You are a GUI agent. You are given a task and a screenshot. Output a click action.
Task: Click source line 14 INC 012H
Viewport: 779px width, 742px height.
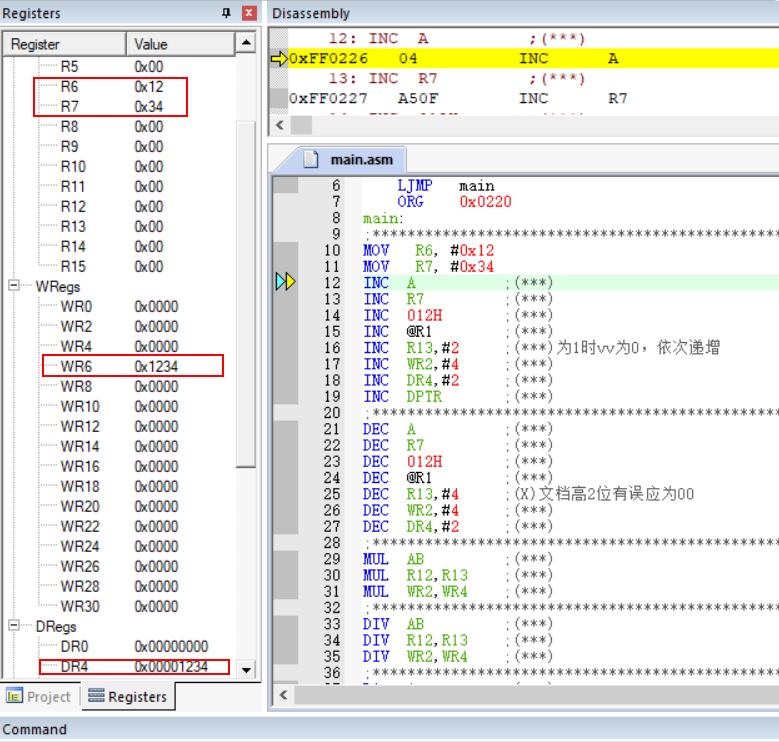402,315
